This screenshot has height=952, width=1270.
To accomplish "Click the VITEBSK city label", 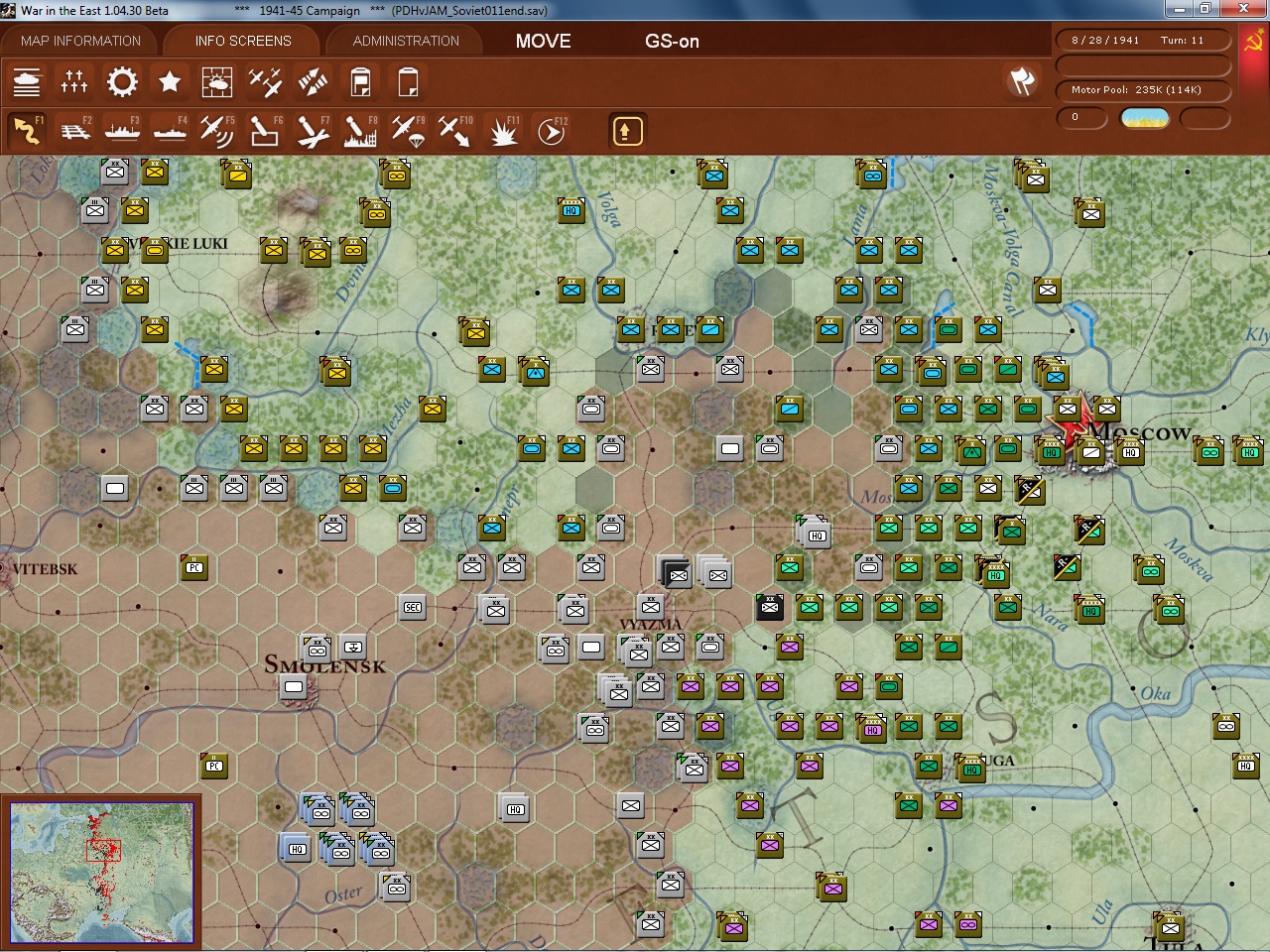I will (x=45, y=569).
